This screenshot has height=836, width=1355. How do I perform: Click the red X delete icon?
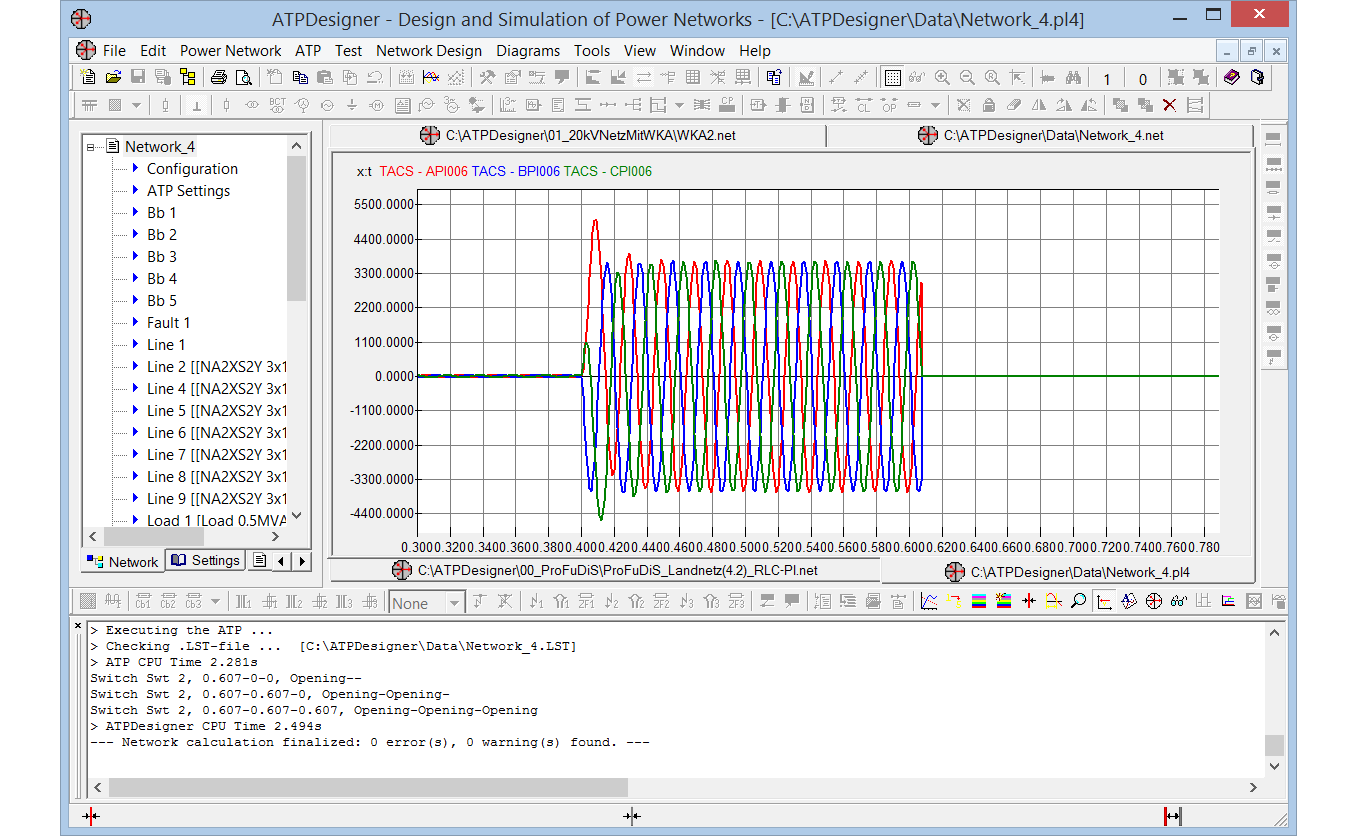point(1169,105)
